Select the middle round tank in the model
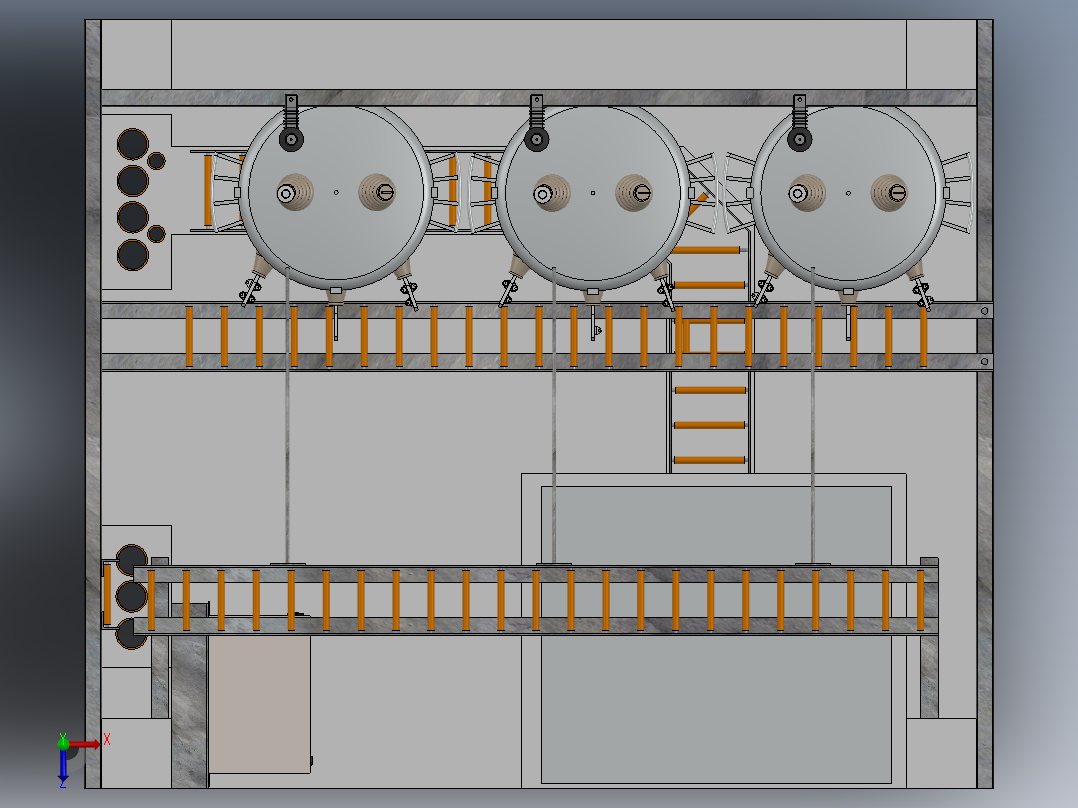This screenshot has width=1078, height=808. [593, 194]
